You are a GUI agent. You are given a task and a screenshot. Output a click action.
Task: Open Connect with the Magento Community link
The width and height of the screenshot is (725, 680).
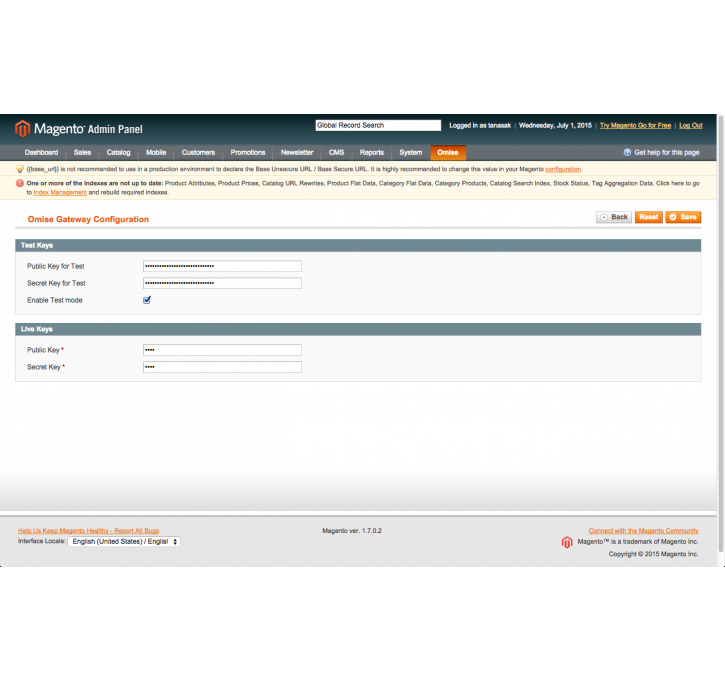click(643, 531)
